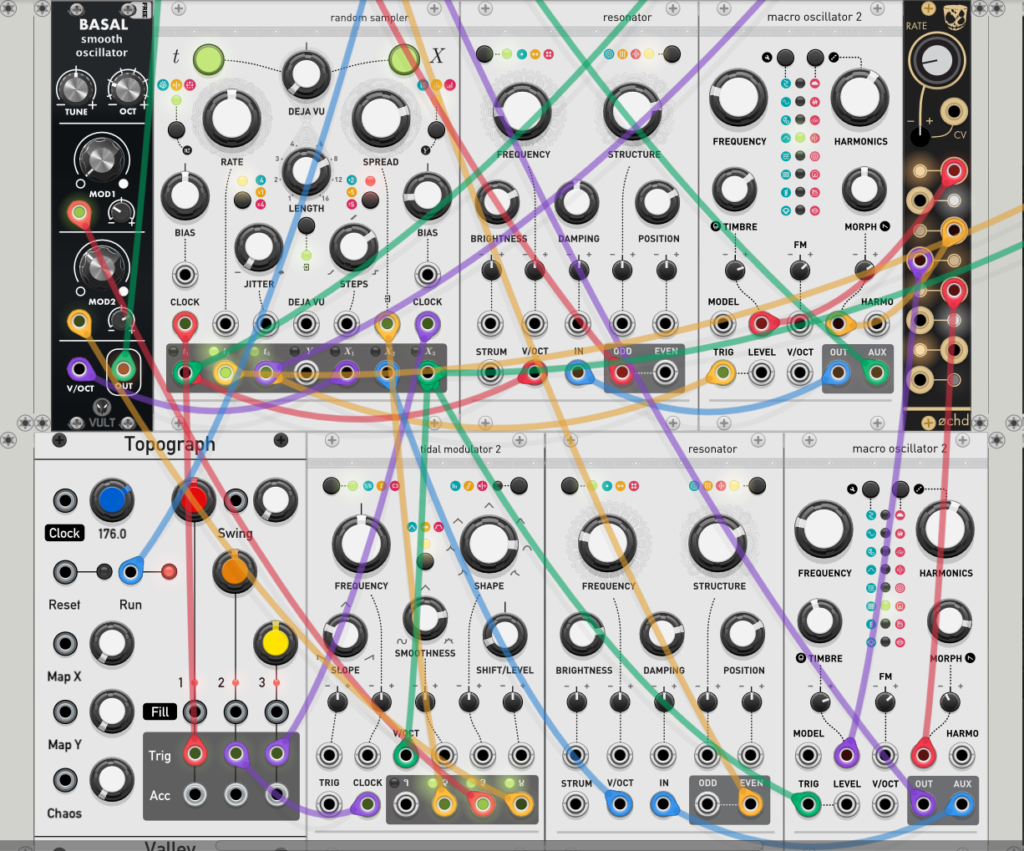The width and height of the screenshot is (1024, 851).
Task: Click left model select button on top macro oscillator
Action: (785, 57)
